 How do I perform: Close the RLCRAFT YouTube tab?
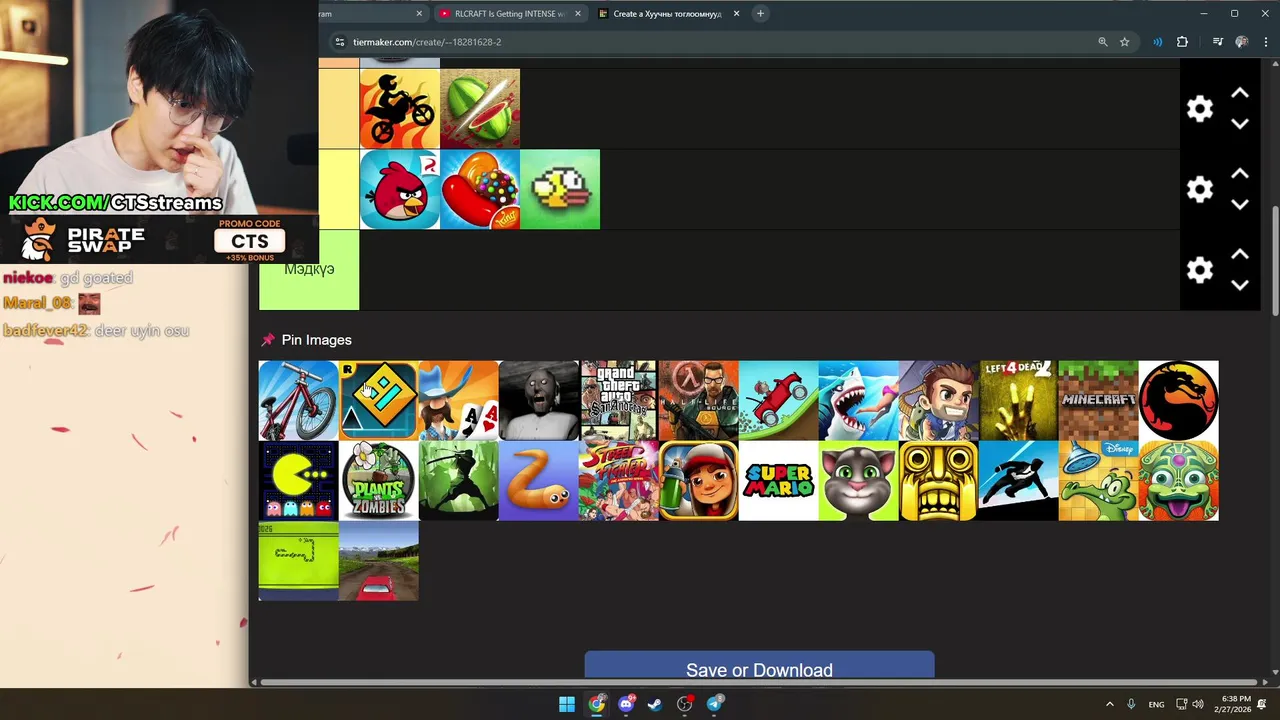coord(577,14)
